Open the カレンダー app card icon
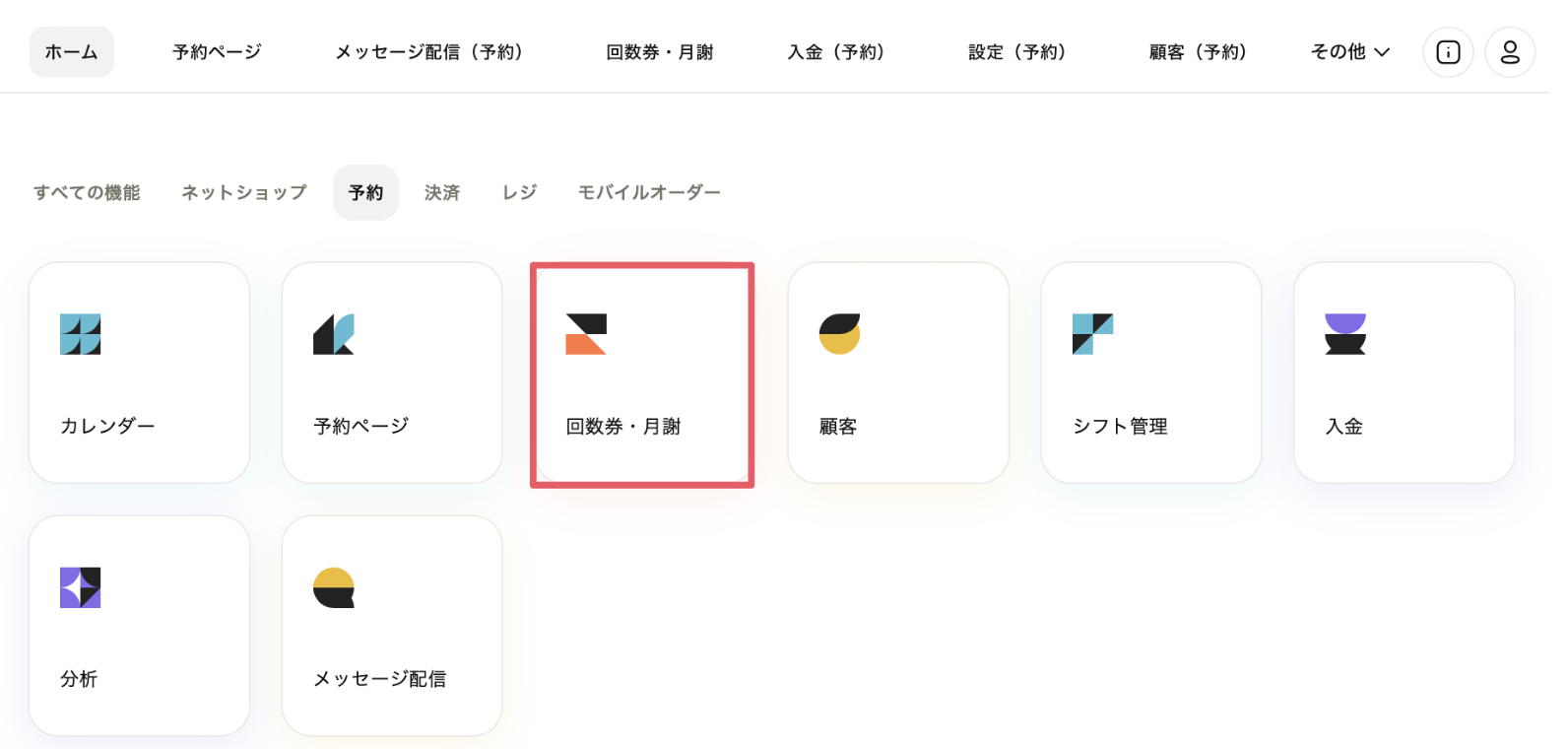 click(x=81, y=334)
